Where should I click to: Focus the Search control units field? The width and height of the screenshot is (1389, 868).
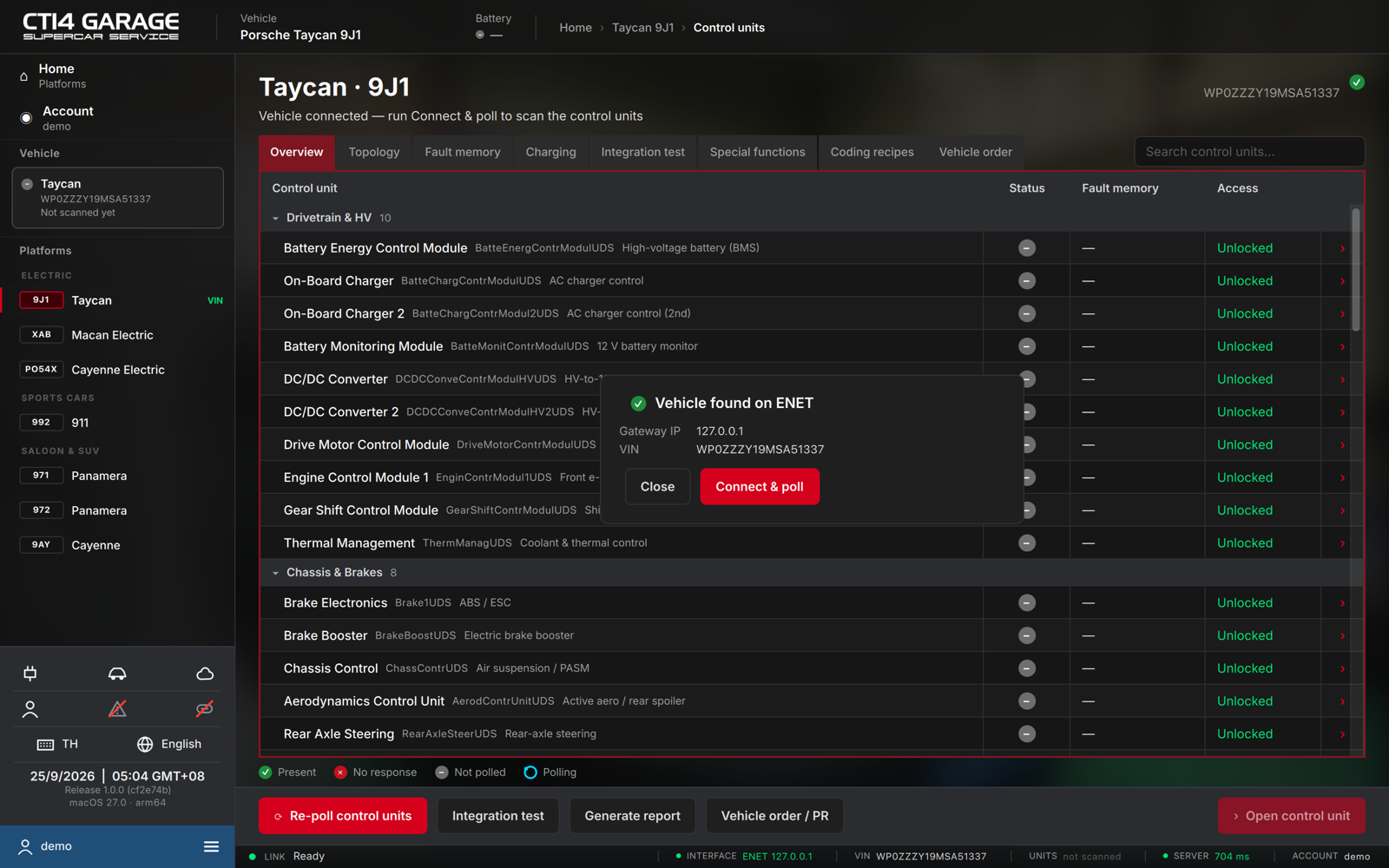point(1249,152)
